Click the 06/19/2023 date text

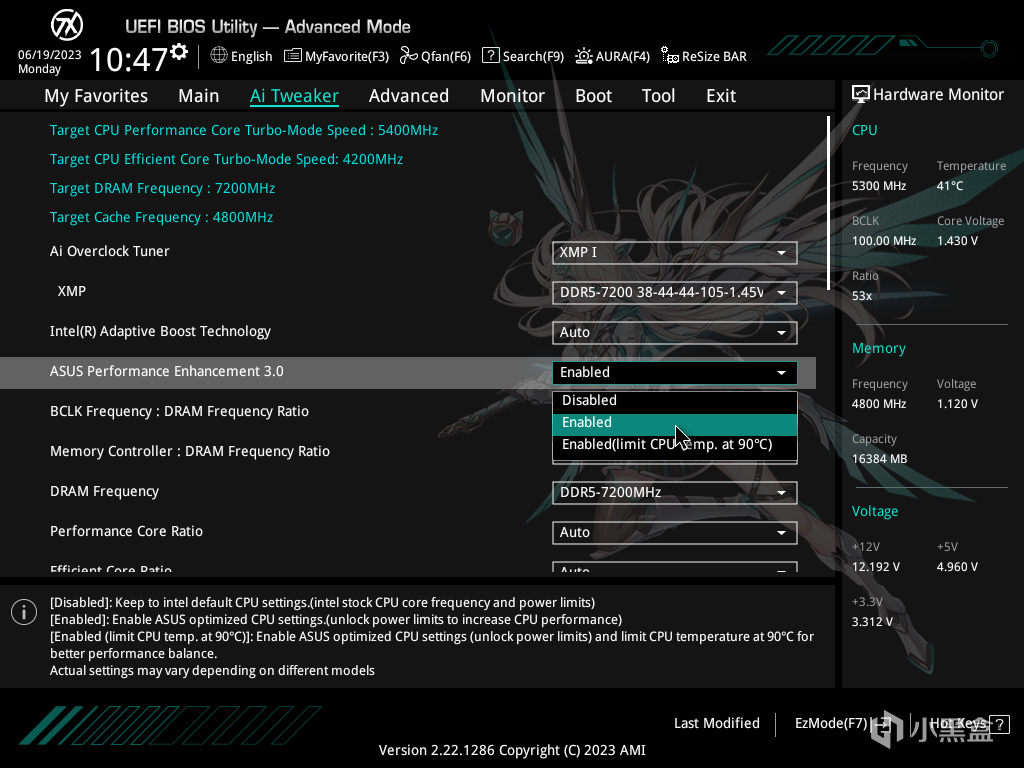click(x=50, y=55)
